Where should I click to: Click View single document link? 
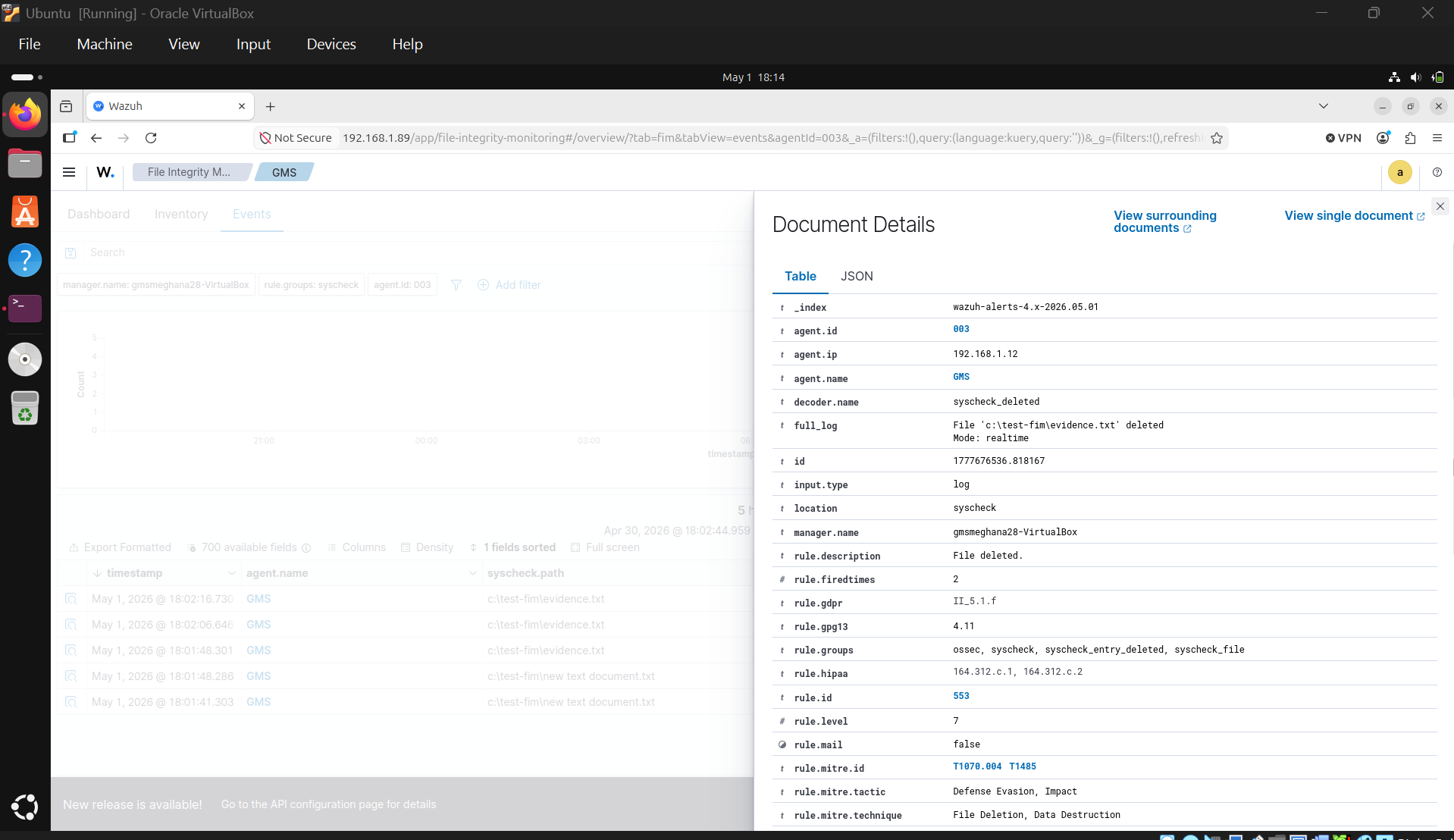pyautogui.click(x=1354, y=216)
